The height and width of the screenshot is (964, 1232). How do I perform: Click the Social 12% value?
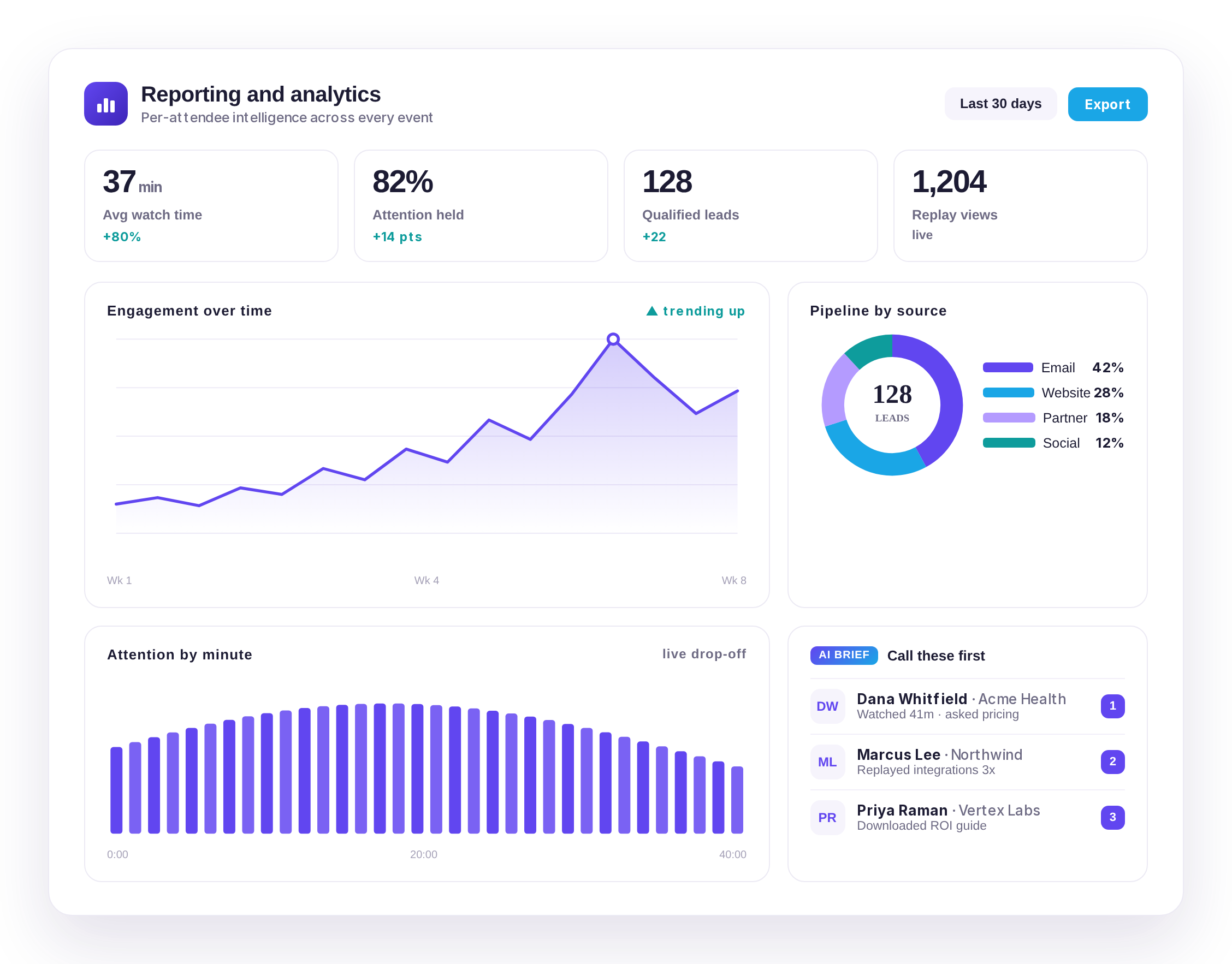1109,443
